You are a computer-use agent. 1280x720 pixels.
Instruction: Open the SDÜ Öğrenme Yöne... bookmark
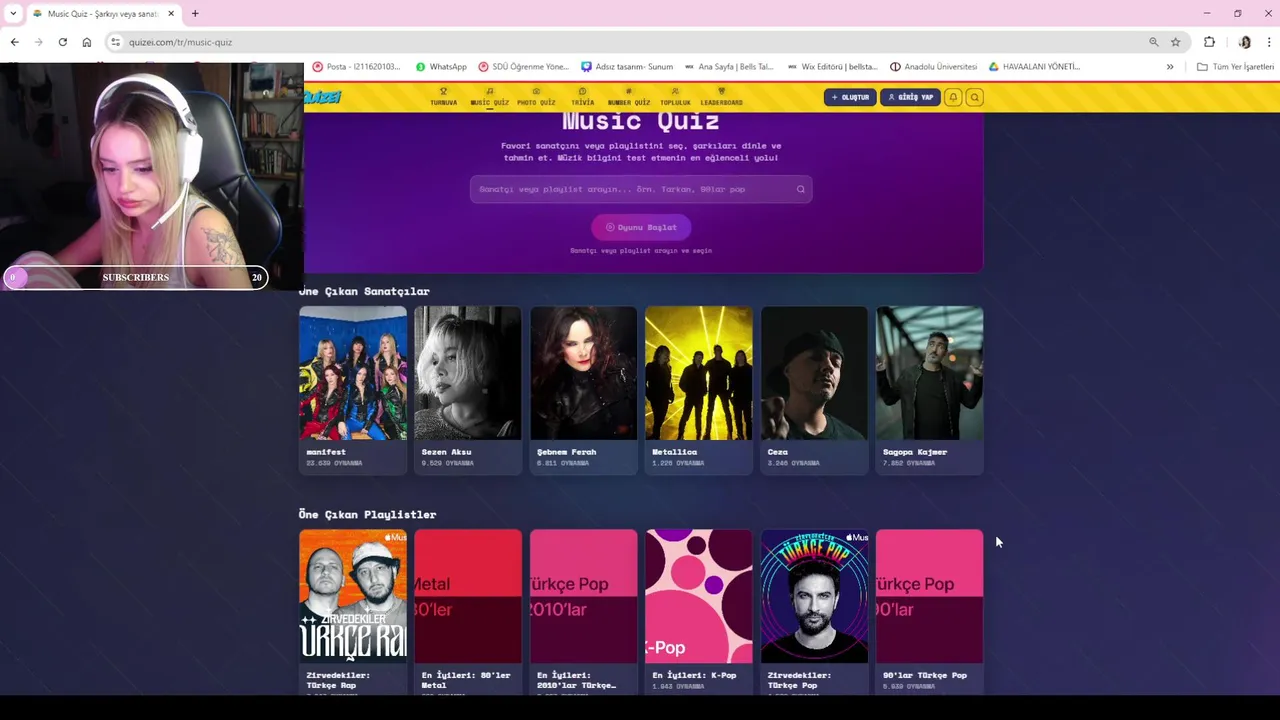pos(523,67)
